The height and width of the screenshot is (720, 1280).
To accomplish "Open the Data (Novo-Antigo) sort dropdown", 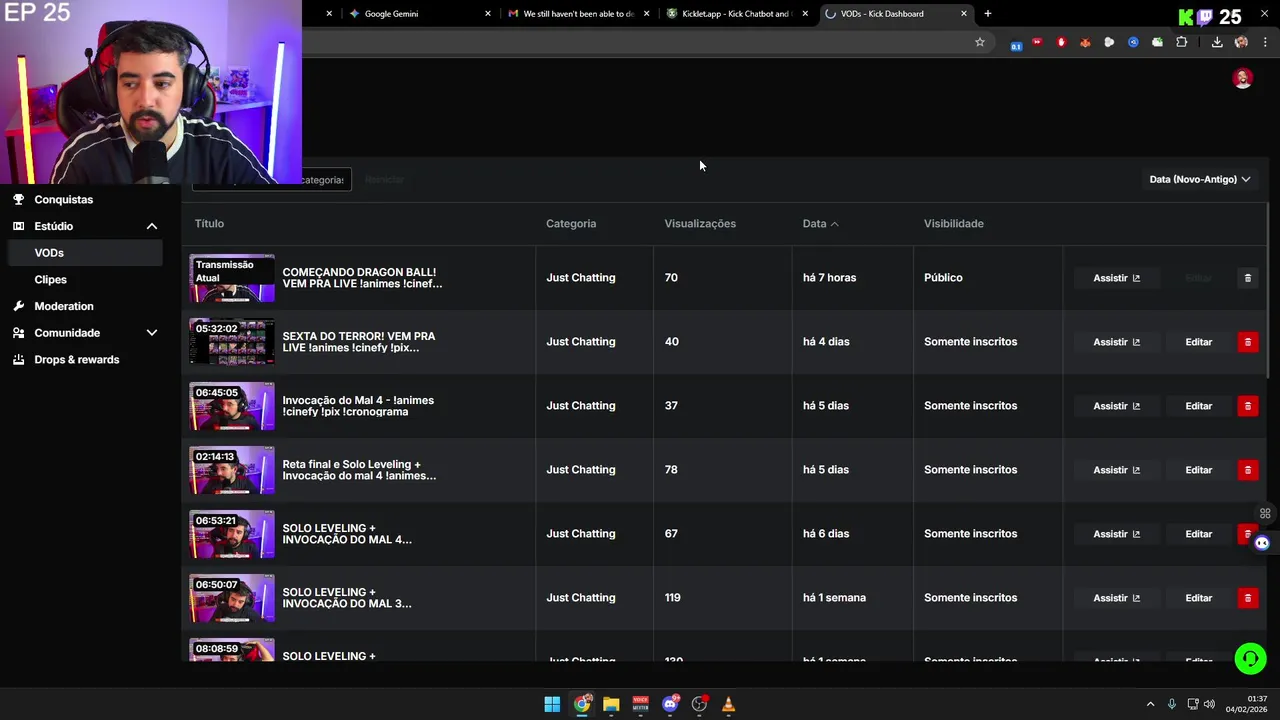I will pyautogui.click(x=1199, y=179).
